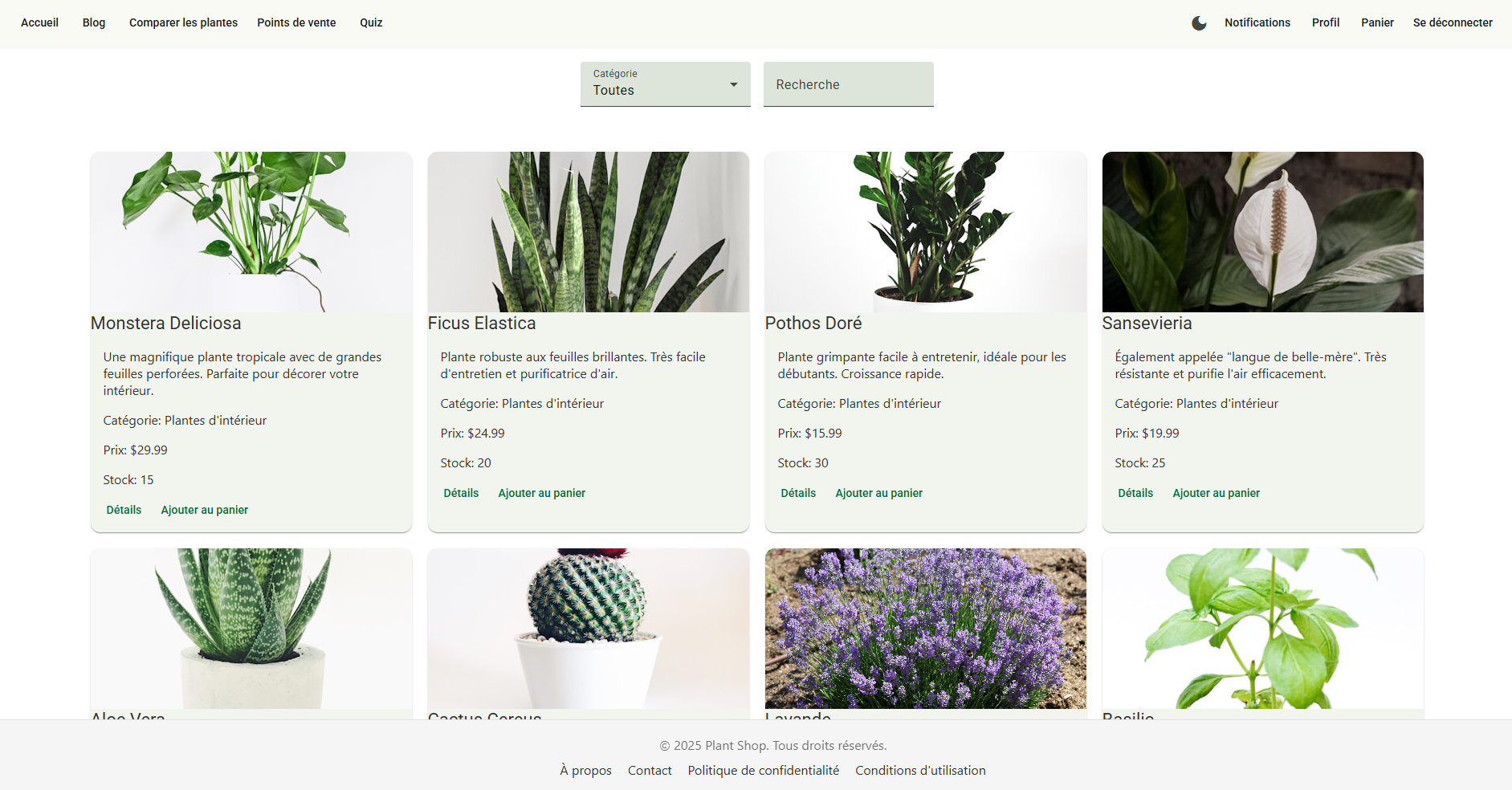Image resolution: width=1512 pixels, height=790 pixels.
Task: Click Se déconnecter to log out
Action: point(1453,22)
